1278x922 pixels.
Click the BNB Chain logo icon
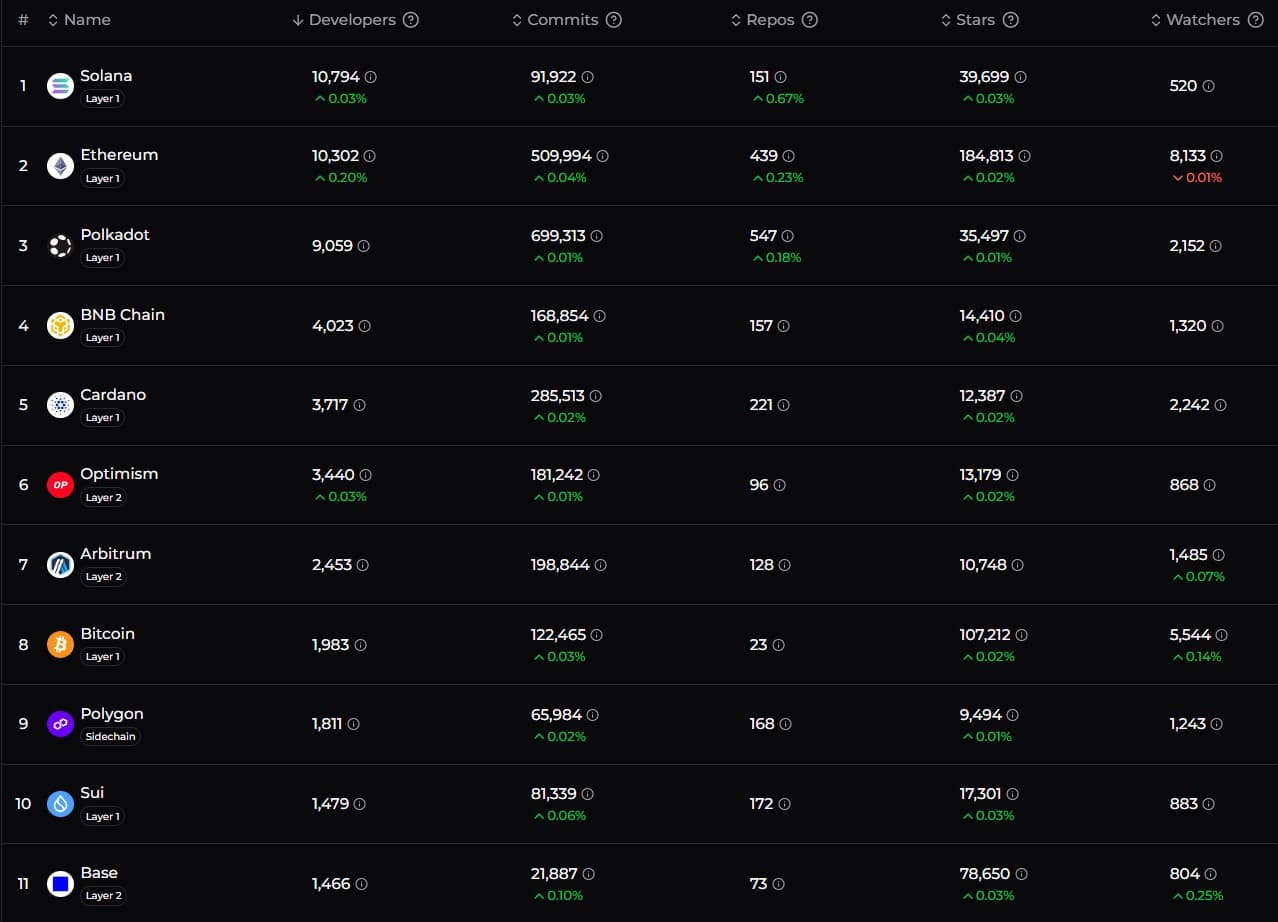(60, 325)
